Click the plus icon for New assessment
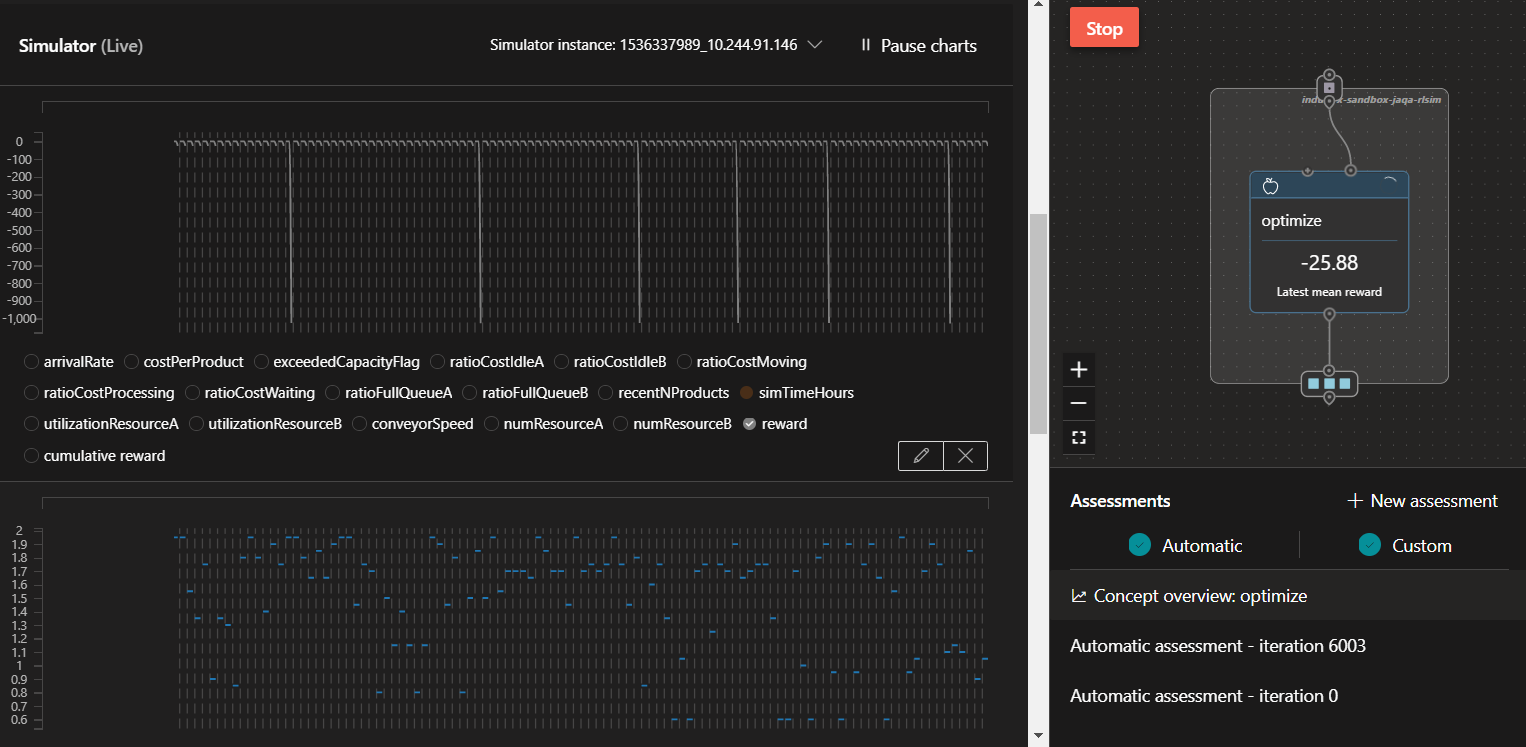 (1355, 501)
